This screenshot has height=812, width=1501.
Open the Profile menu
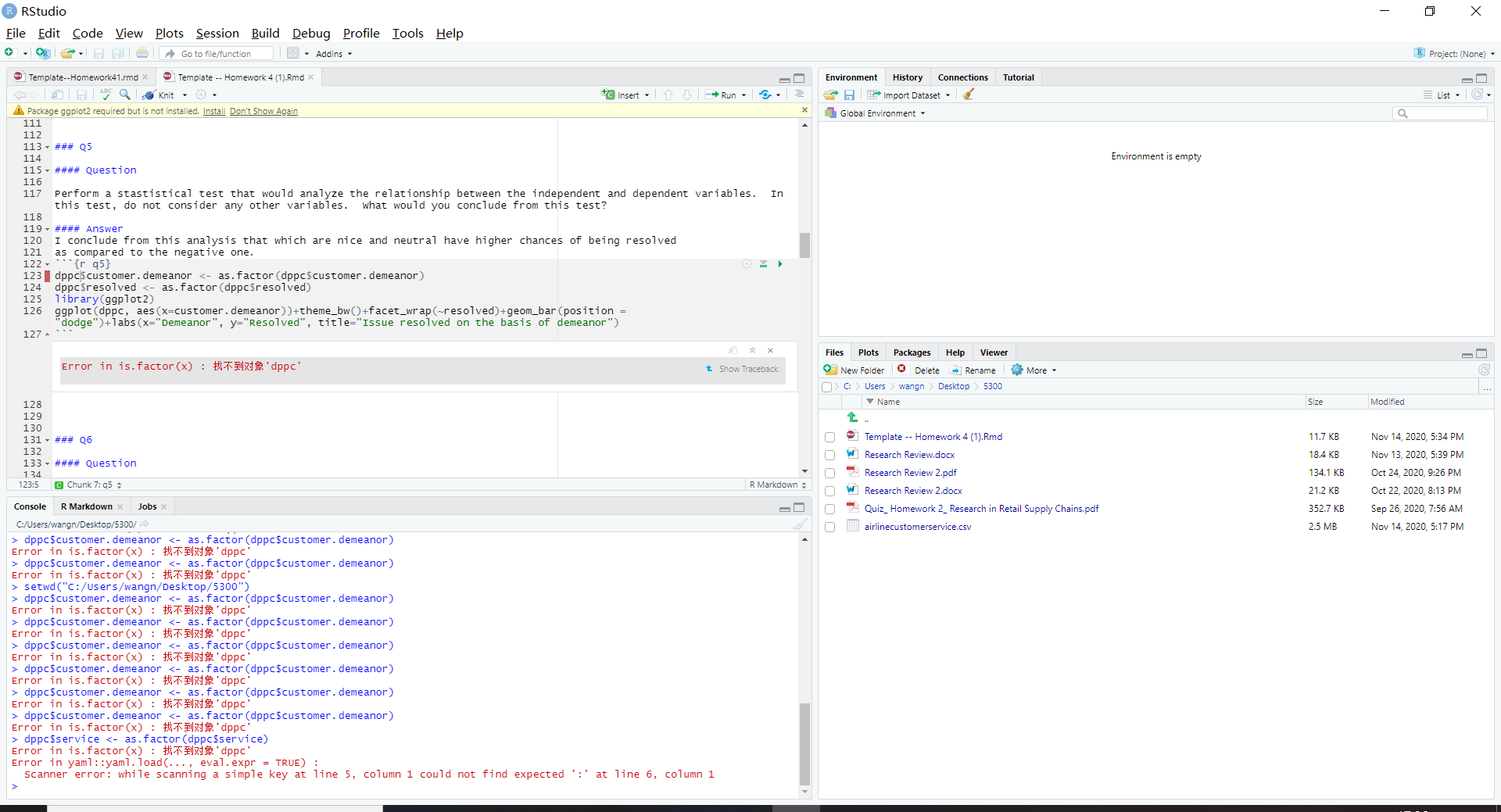point(361,33)
